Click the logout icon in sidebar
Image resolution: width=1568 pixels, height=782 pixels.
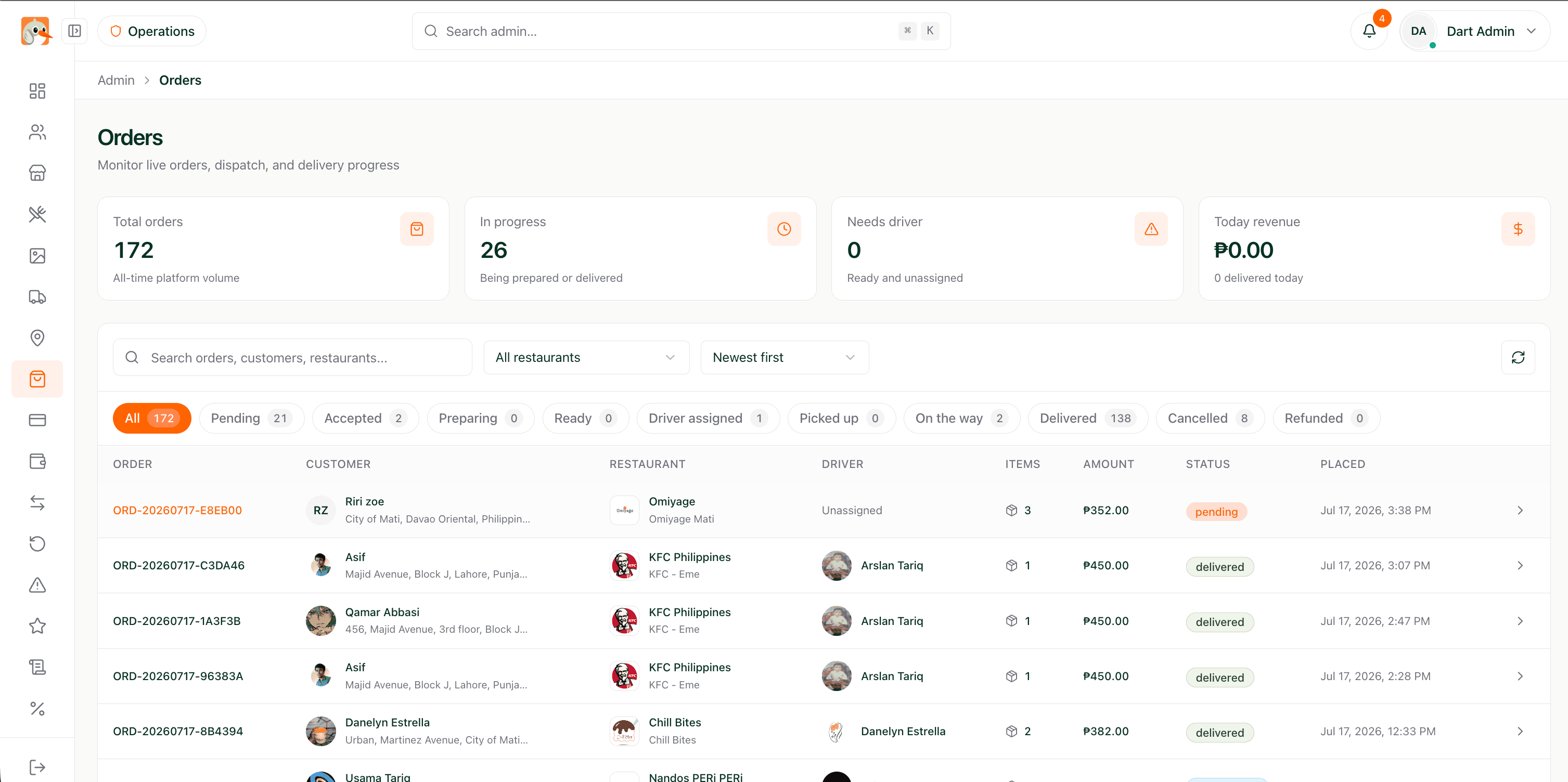point(37,767)
